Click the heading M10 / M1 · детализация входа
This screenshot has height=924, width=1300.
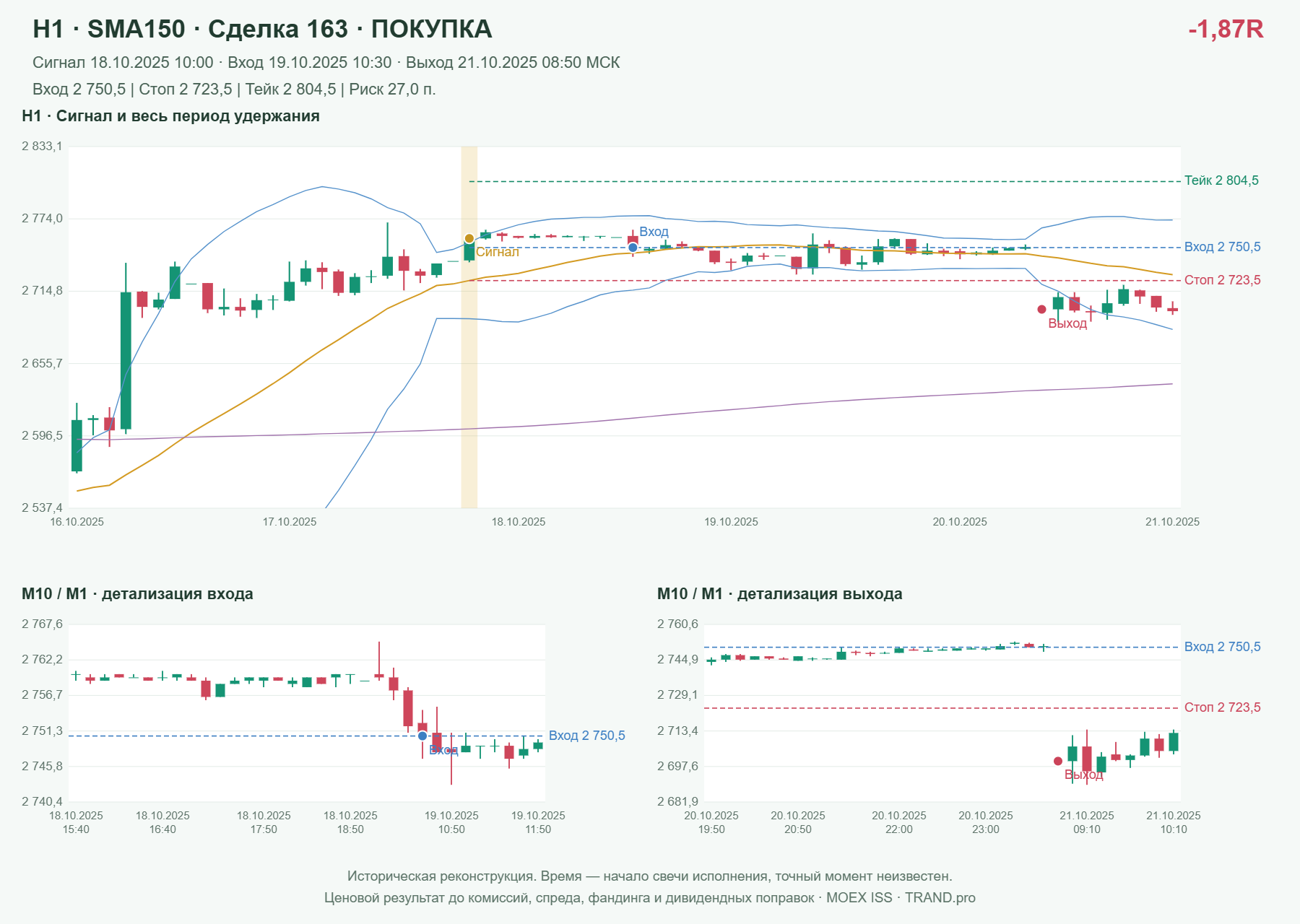(137, 594)
